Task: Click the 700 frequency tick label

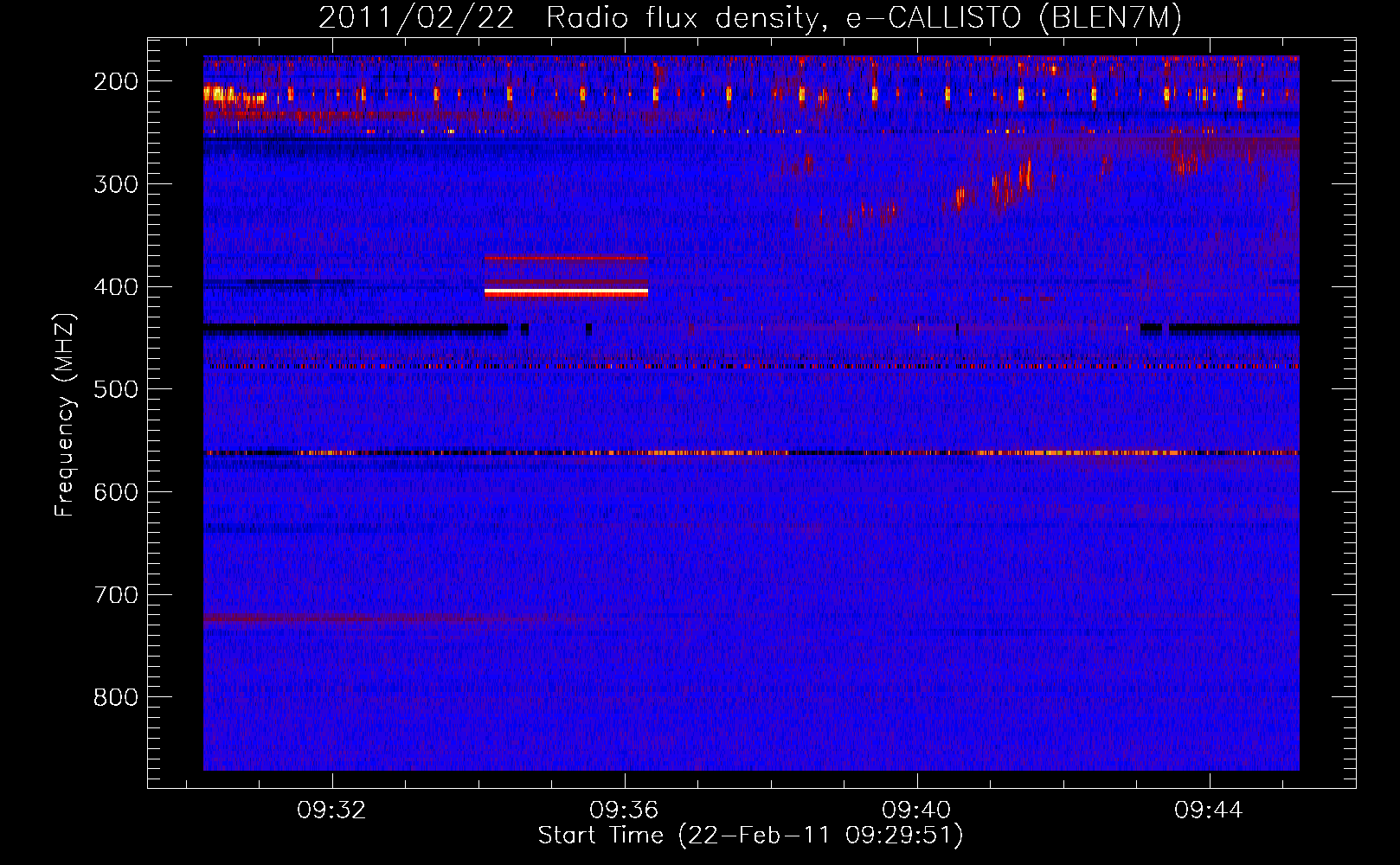Action: point(116,595)
